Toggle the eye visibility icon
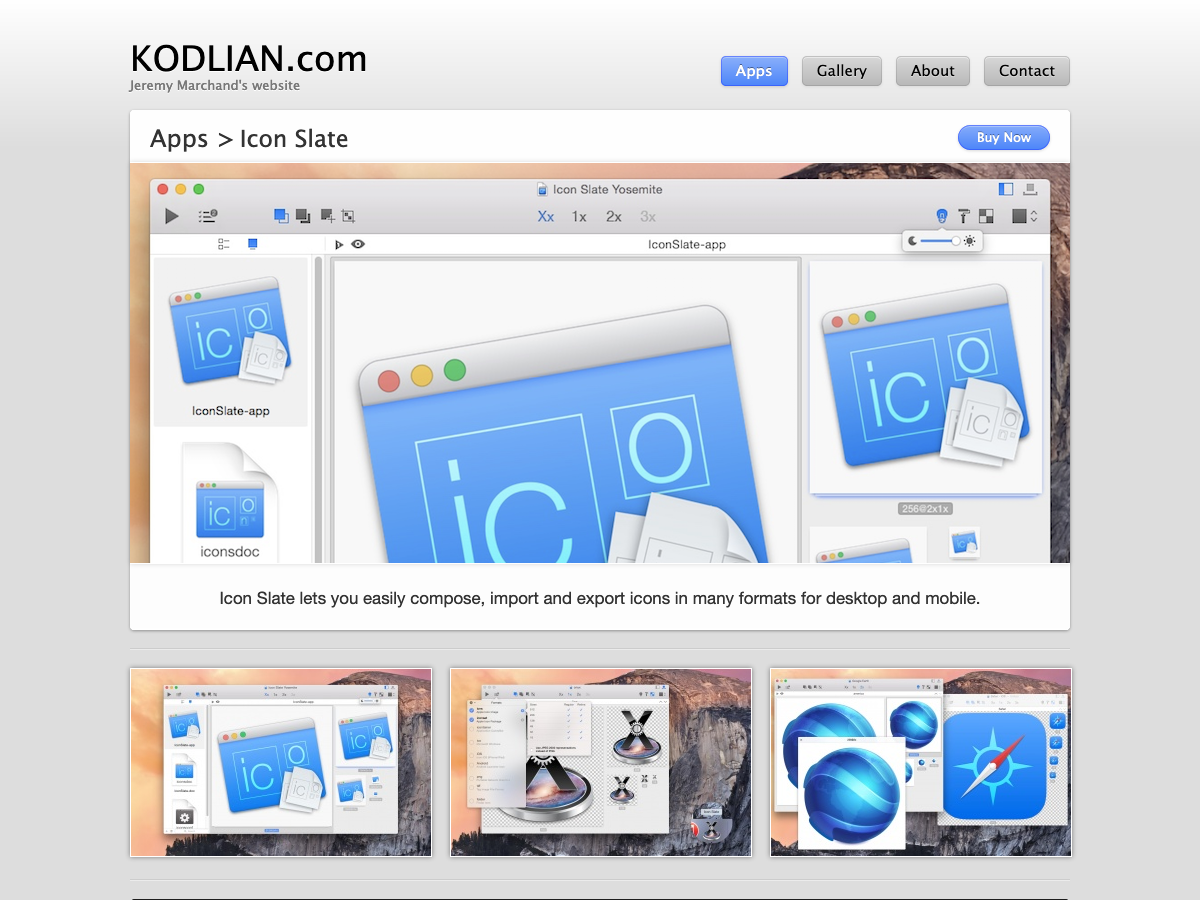Viewport: 1200px width, 900px height. [x=358, y=244]
